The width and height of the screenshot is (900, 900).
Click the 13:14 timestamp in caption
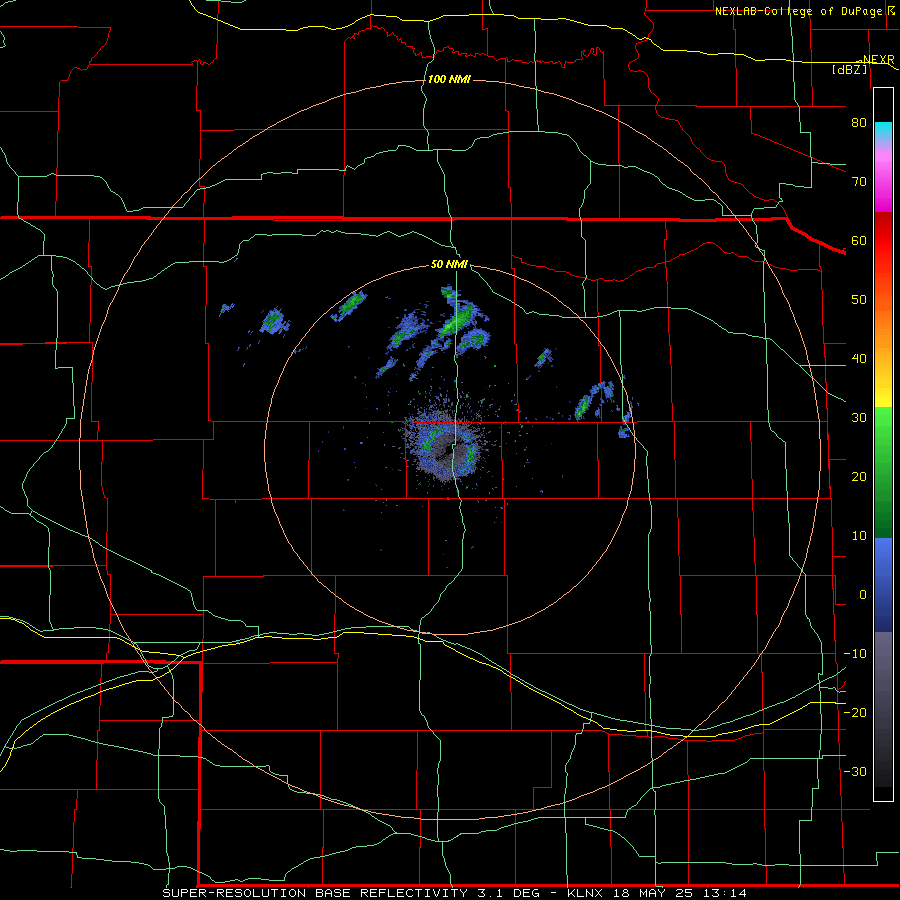725,893
